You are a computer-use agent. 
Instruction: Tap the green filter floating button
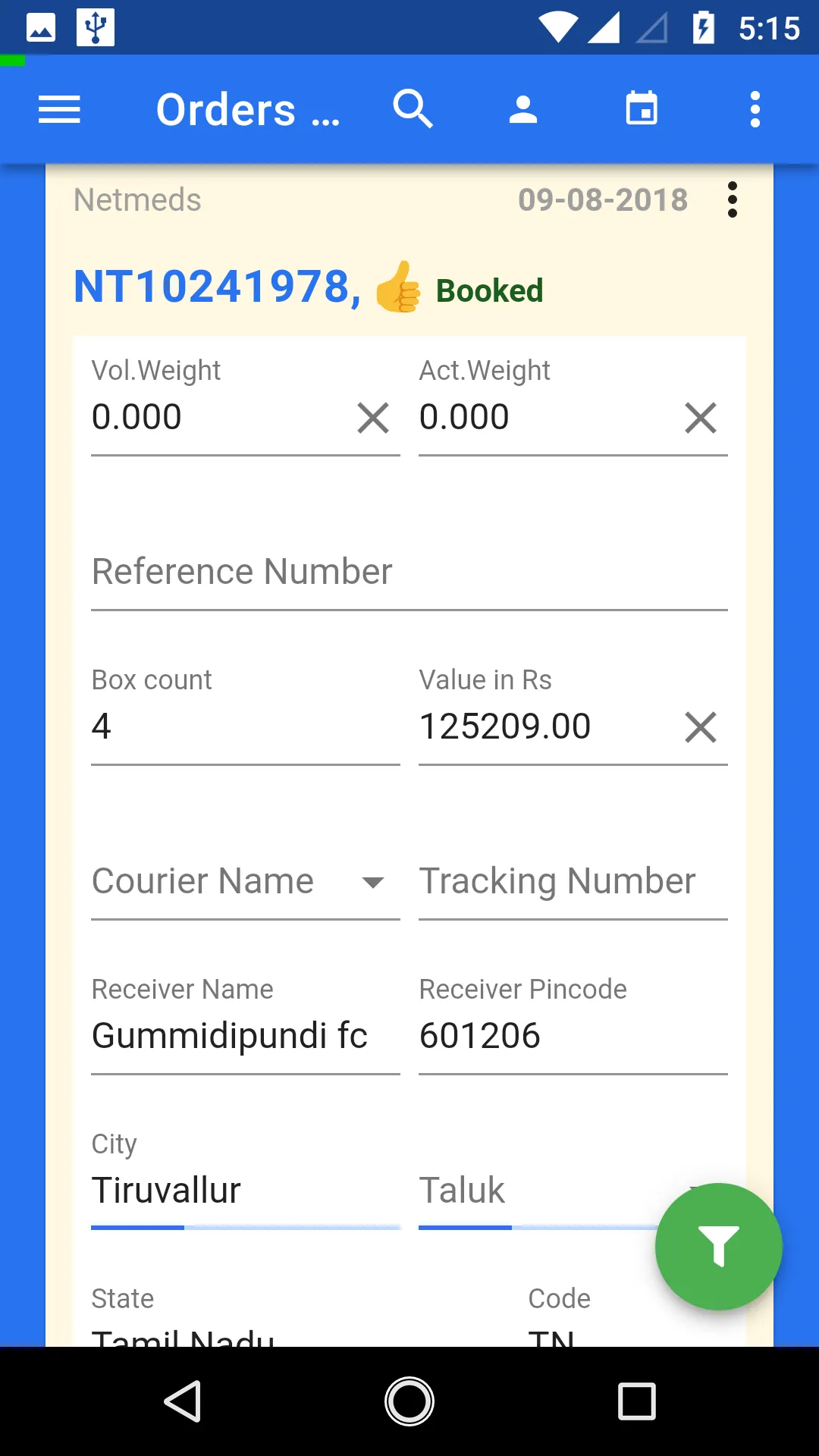[x=718, y=1246]
